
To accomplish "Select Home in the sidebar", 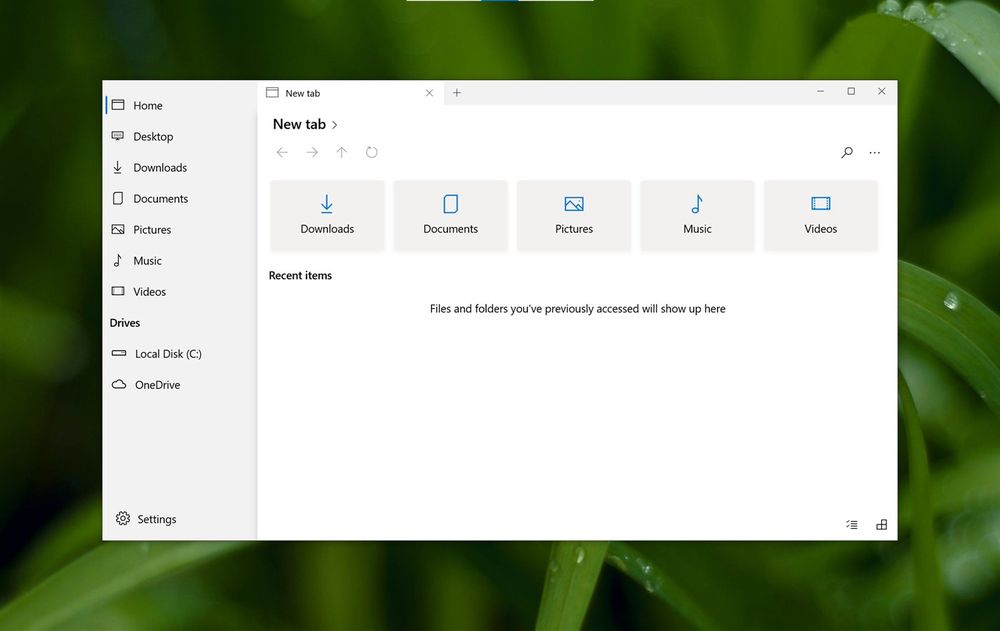I will pos(147,106).
